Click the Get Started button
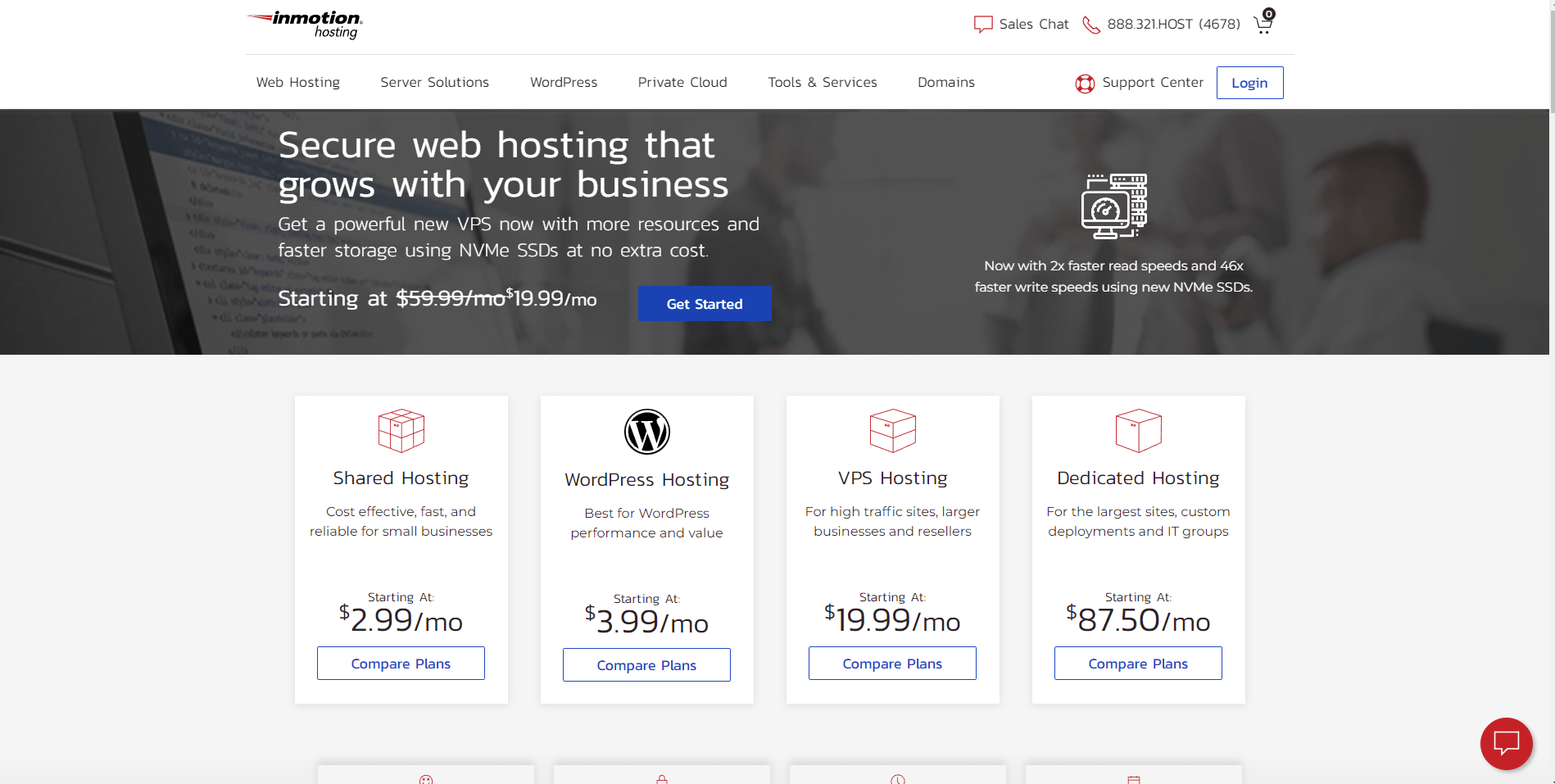The image size is (1555, 784). point(705,304)
